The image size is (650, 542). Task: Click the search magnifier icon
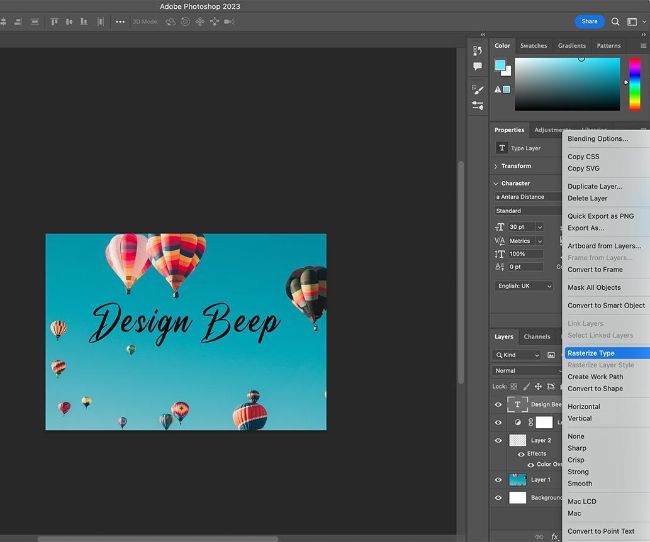point(616,21)
